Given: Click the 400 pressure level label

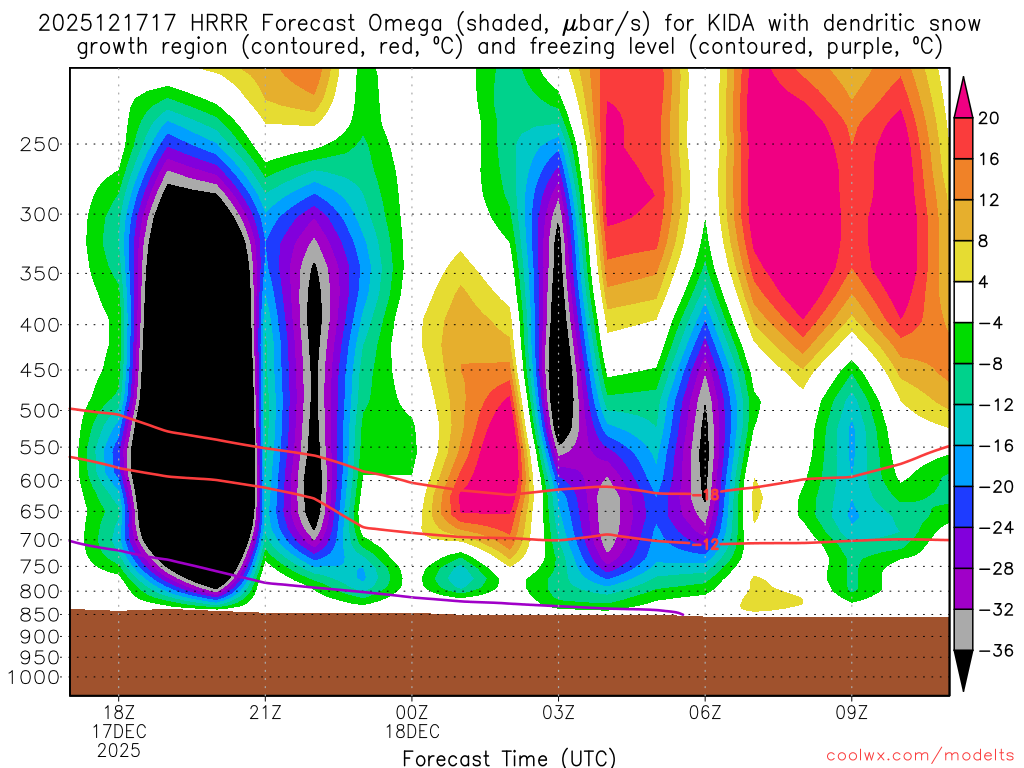Looking at the screenshot, I should (40, 325).
